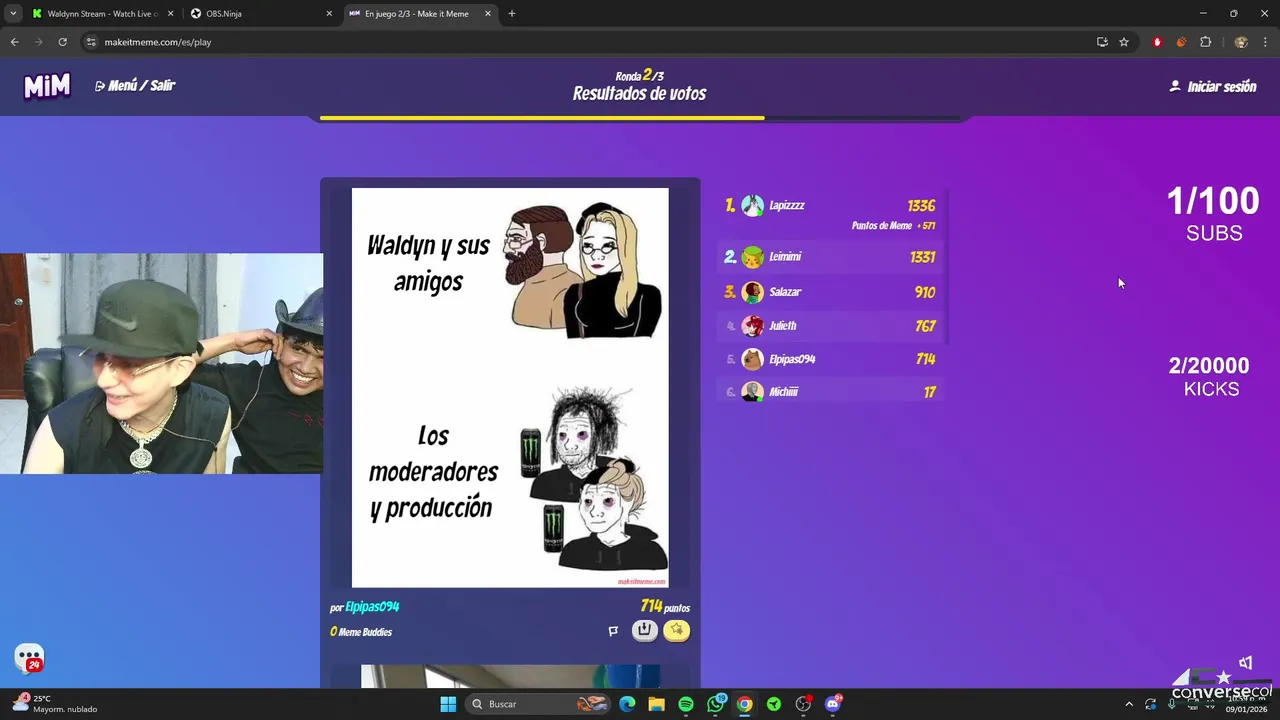The image size is (1280, 720).
Task: Open the Elpipas094 author link under meme
Action: 372,607
